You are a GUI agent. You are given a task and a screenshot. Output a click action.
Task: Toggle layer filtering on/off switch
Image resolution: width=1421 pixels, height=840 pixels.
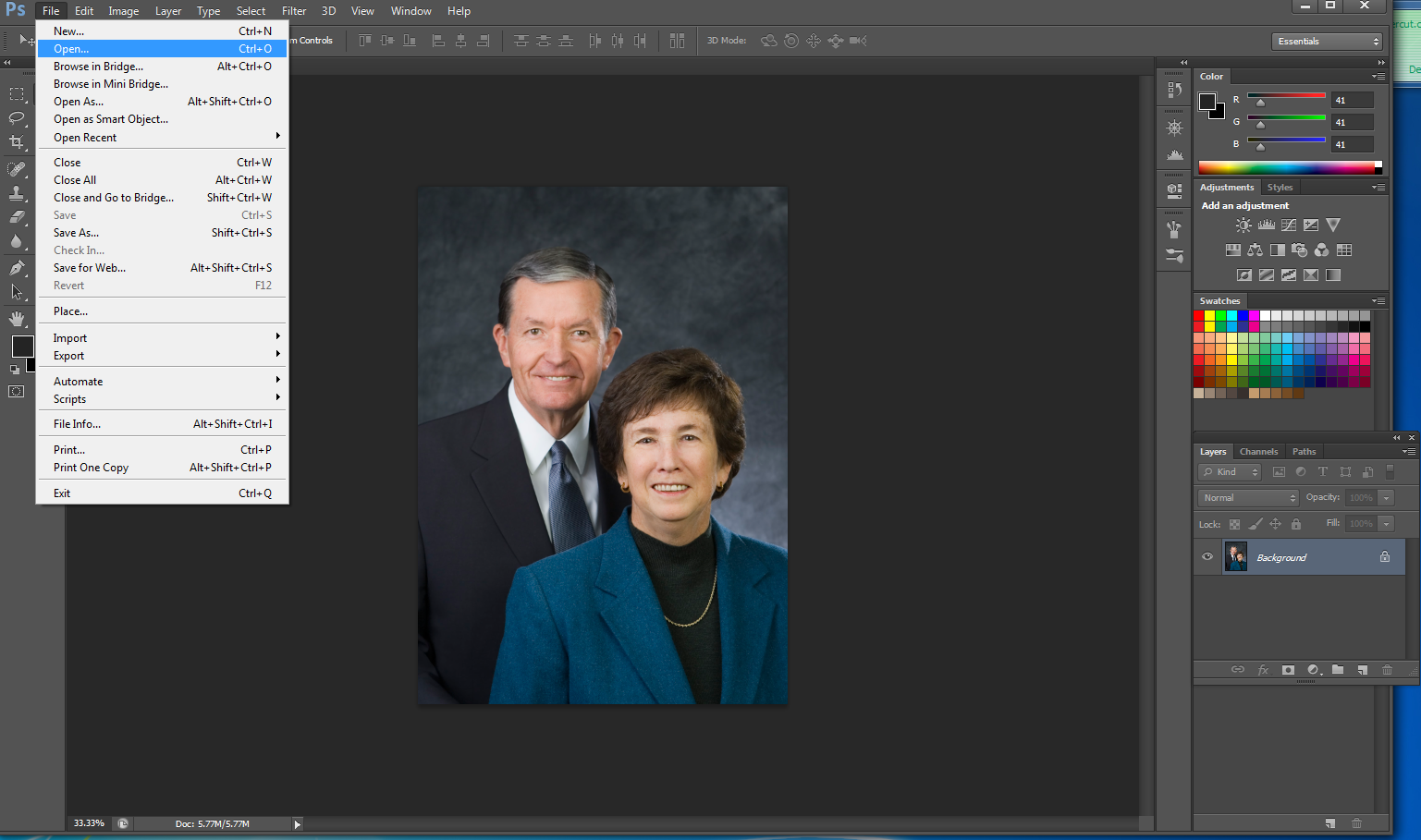(x=1390, y=472)
